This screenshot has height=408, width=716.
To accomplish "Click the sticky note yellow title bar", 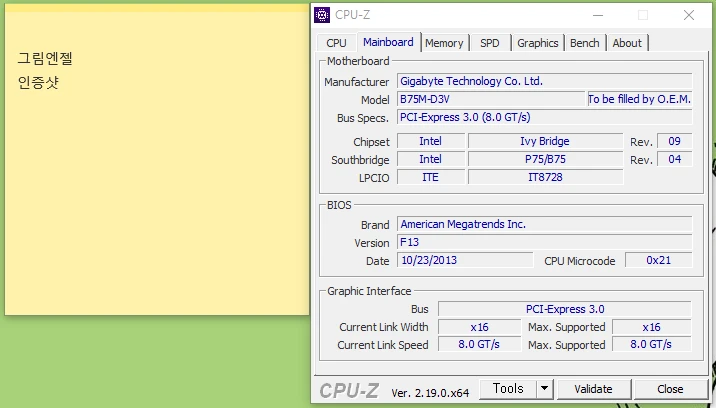I will coord(157,8).
